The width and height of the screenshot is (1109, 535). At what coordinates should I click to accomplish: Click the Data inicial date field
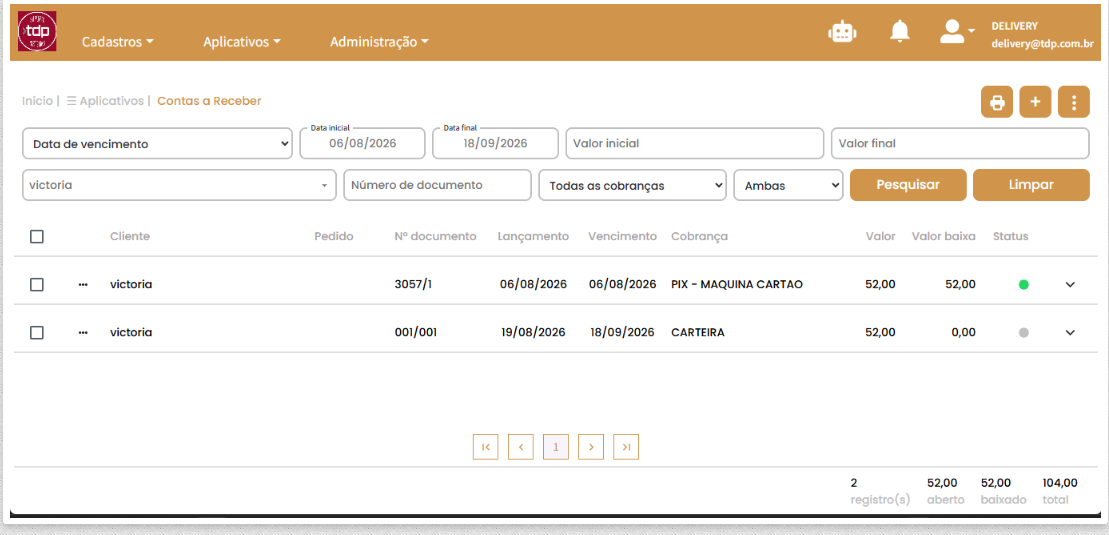(x=363, y=144)
